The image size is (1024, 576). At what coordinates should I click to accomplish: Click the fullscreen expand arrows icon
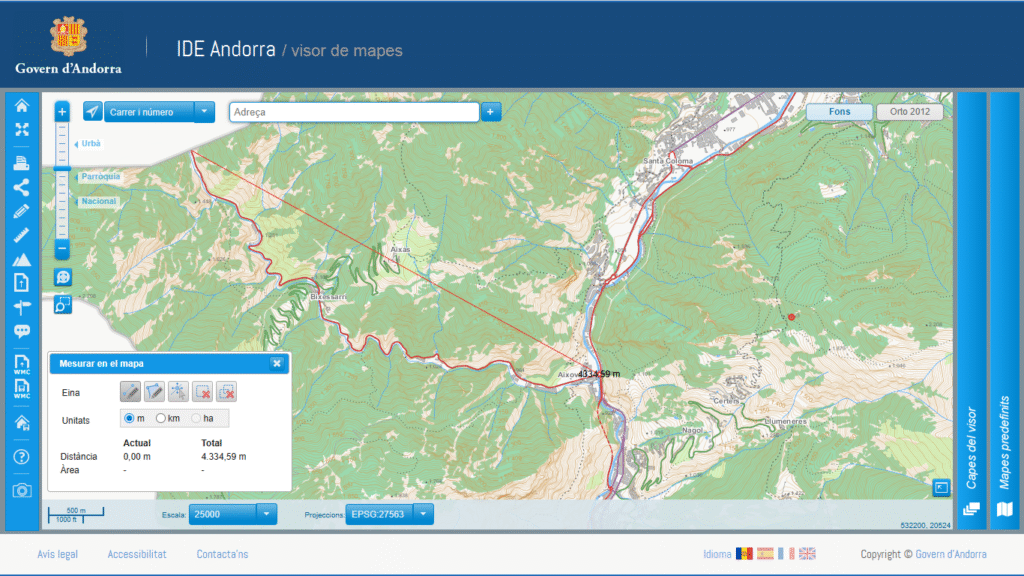click(x=21, y=129)
